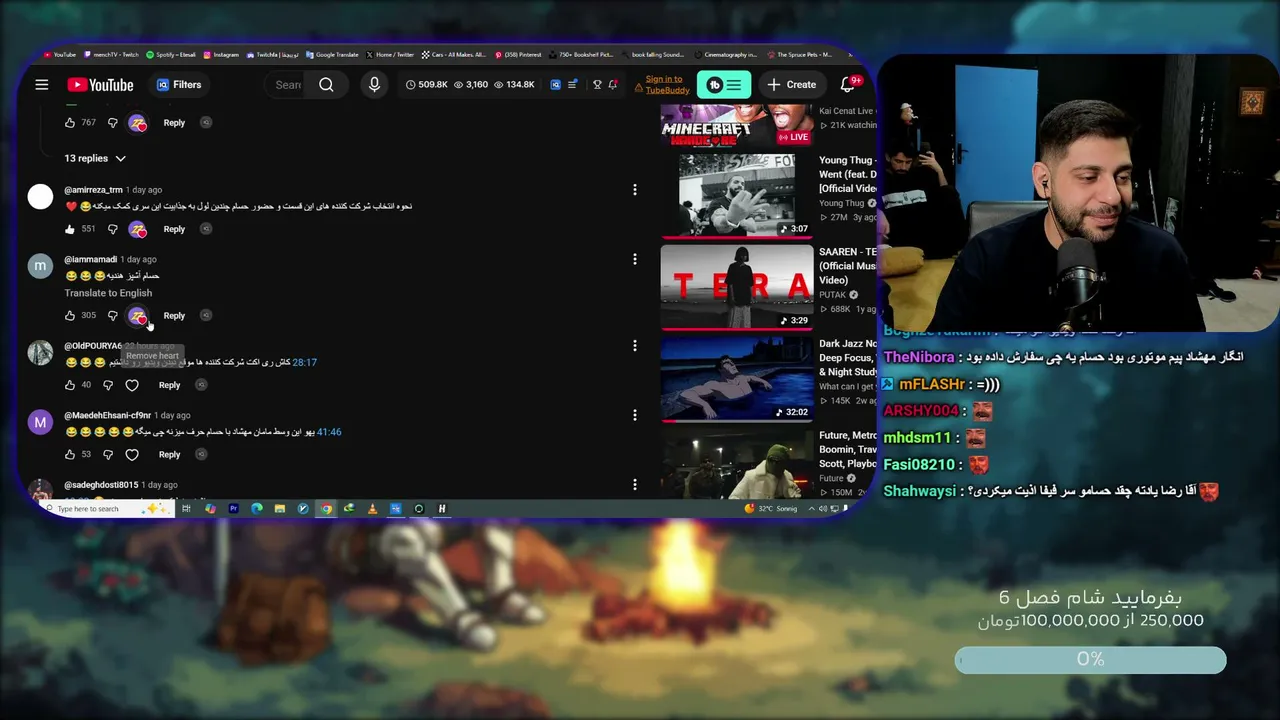The width and height of the screenshot is (1280, 720).
Task: Switch to the Spotify browser tab
Action: [171, 55]
